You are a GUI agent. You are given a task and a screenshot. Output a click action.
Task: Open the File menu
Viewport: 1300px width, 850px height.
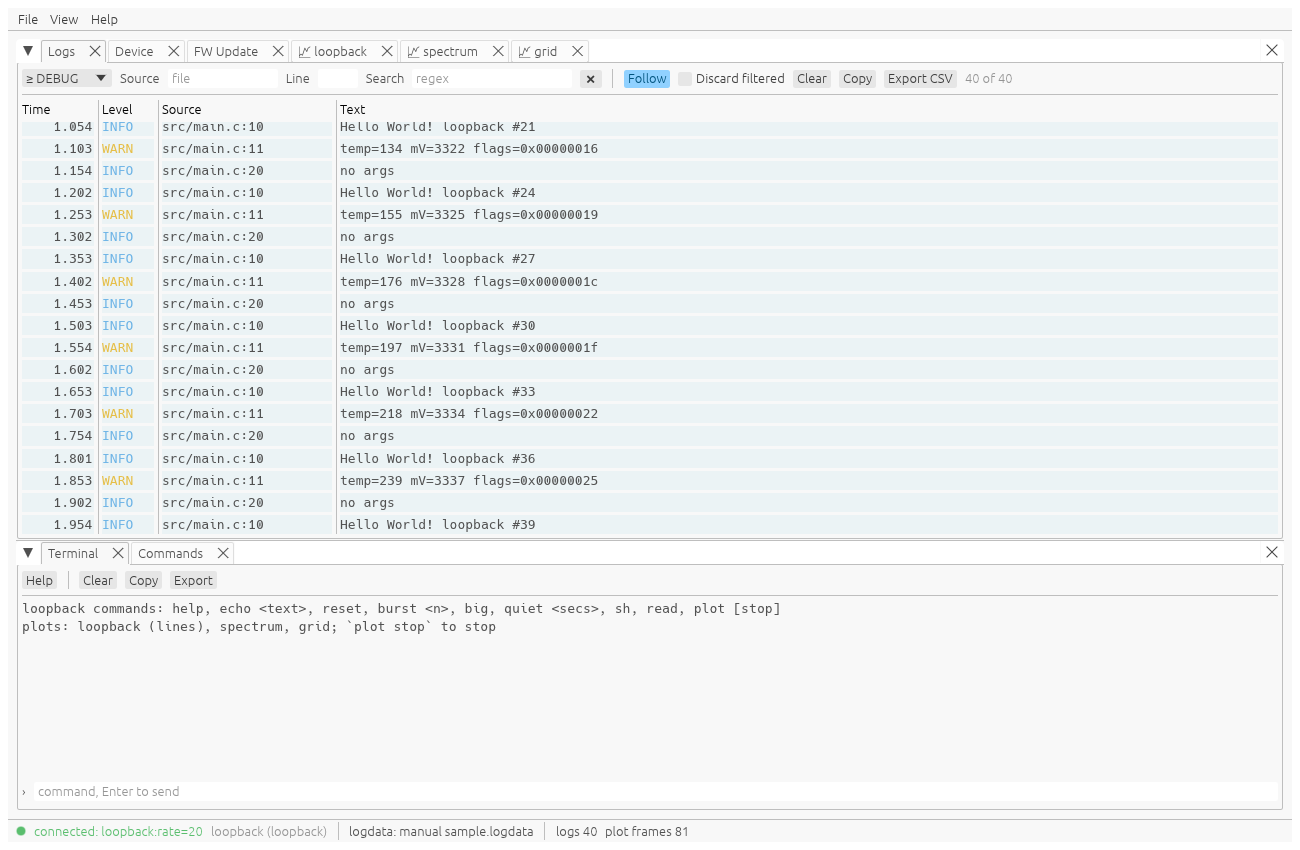coord(28,19)
